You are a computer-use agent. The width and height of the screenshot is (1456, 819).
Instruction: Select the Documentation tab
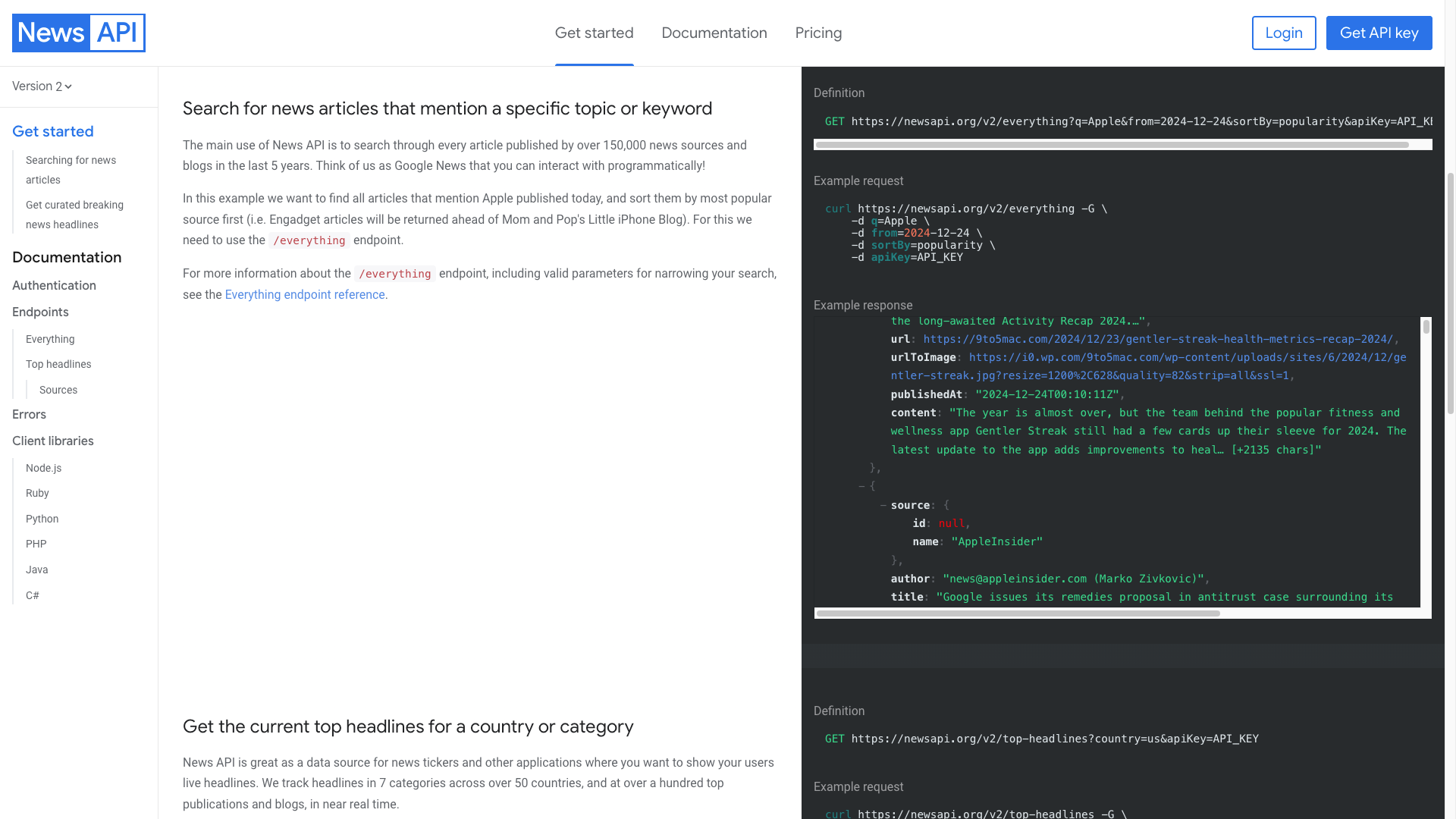[714, 33]
